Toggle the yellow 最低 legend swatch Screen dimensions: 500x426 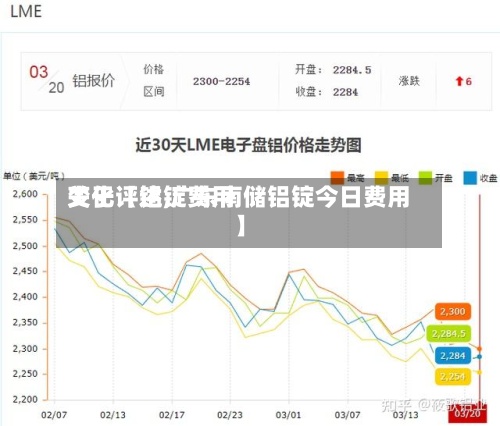(381, 178)
